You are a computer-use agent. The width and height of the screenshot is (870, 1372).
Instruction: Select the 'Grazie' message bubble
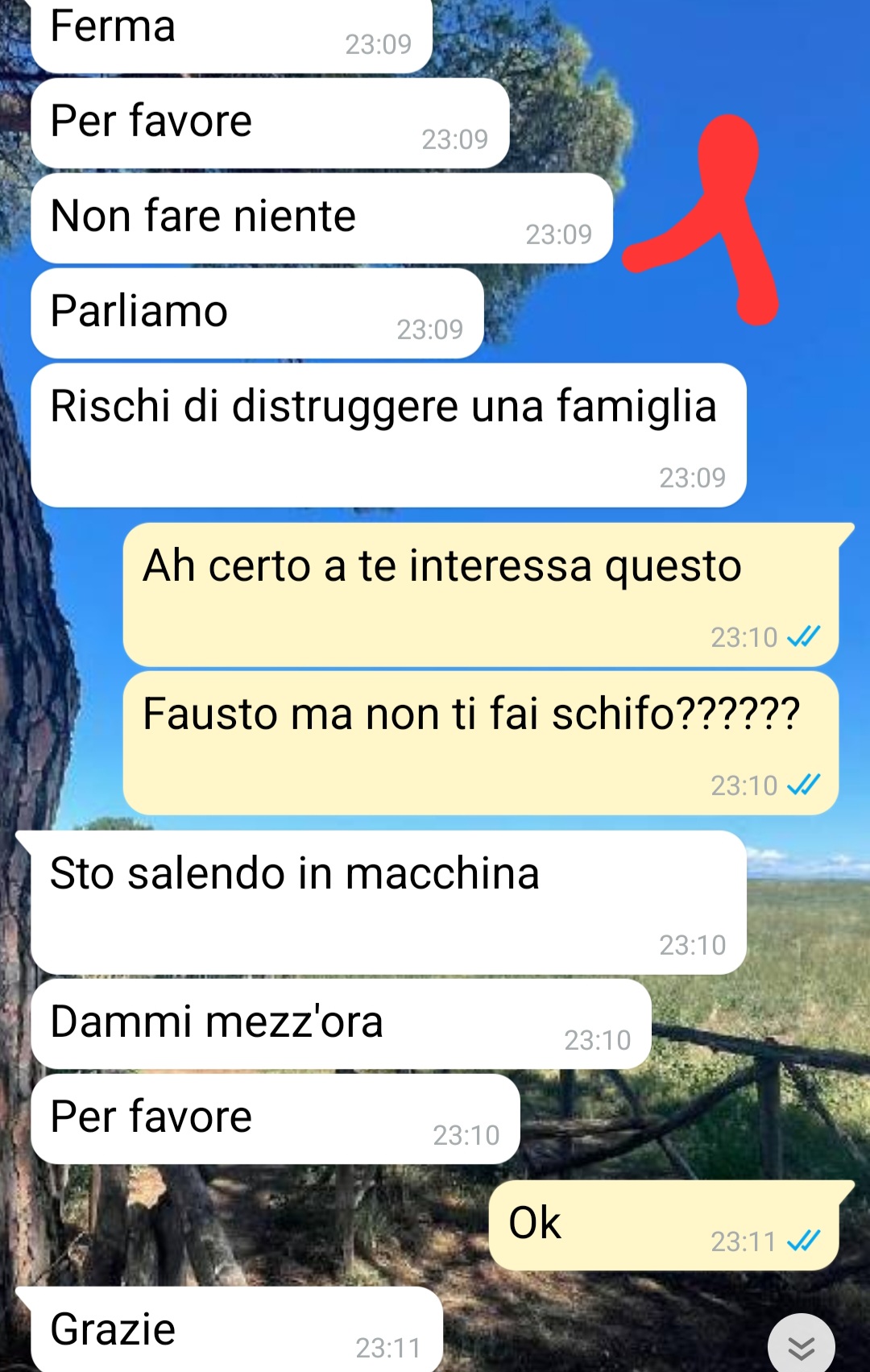click(x=230, y=1329)
